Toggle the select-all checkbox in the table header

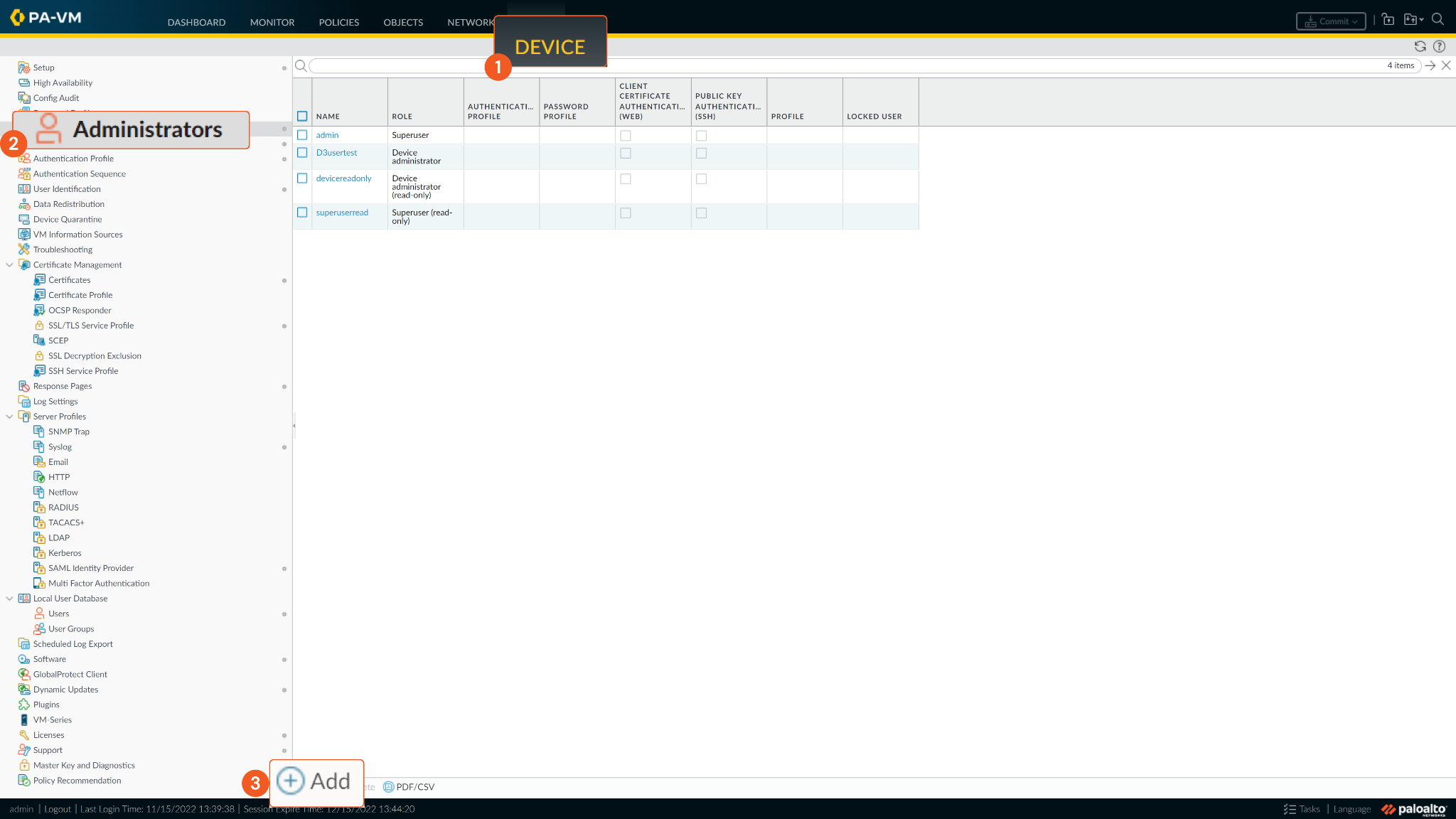tap(302, 117)
